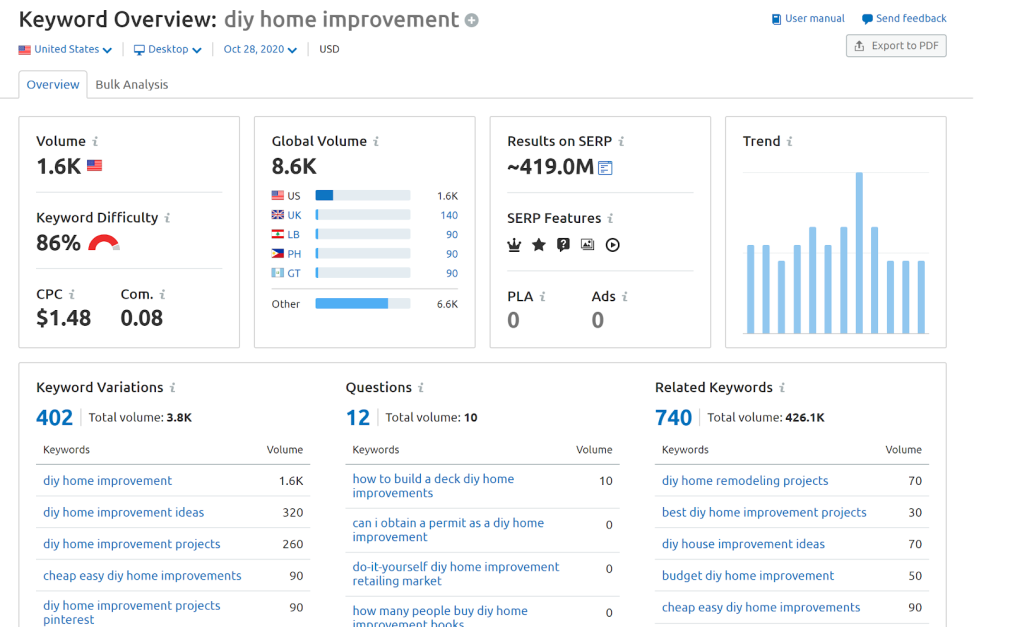Viewport: 1010px width, 627px height.
Task: Click the US volume bar in Global Volume
Action: pos(363,196)
